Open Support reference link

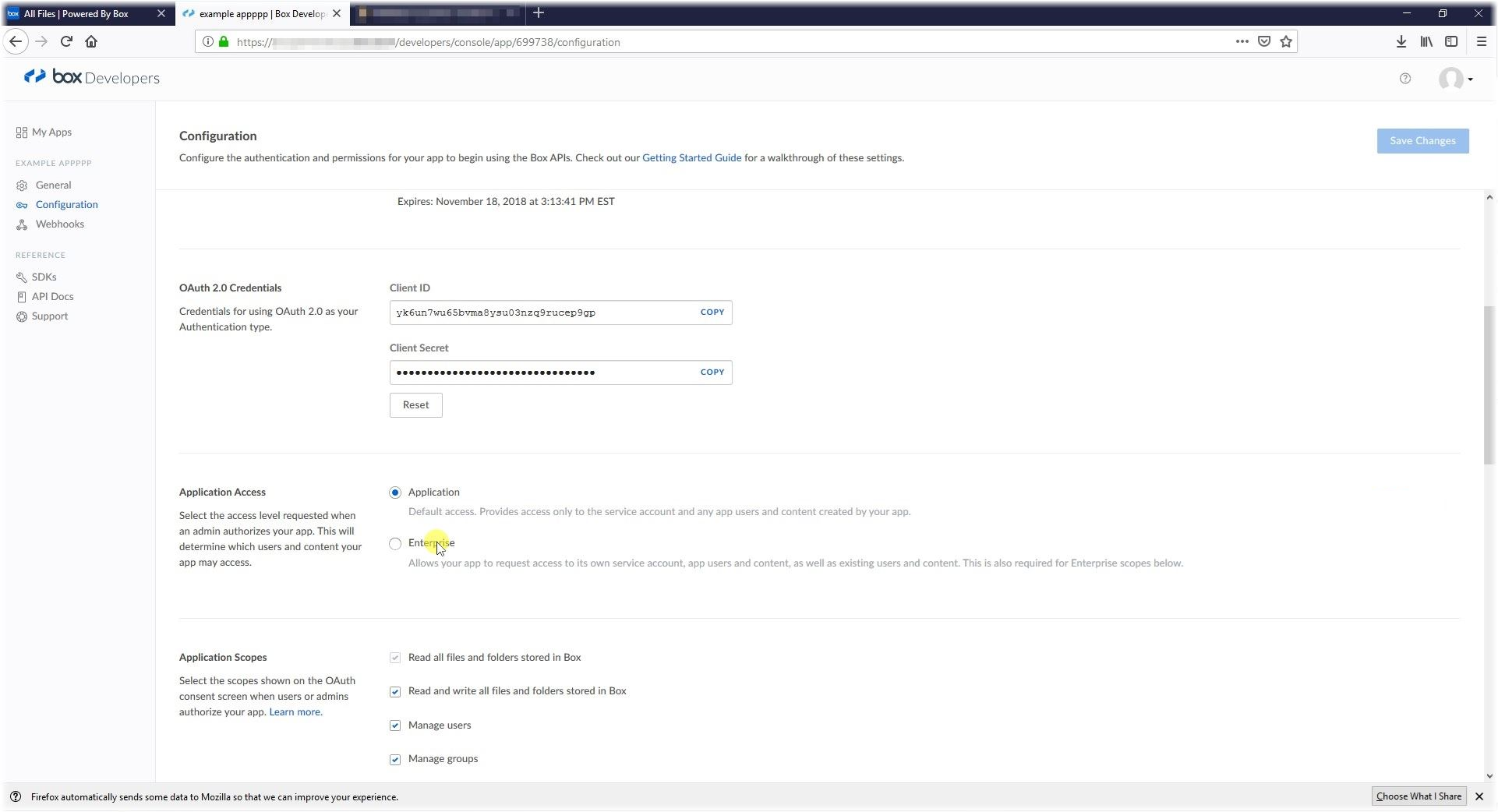[x=42, y=316]
